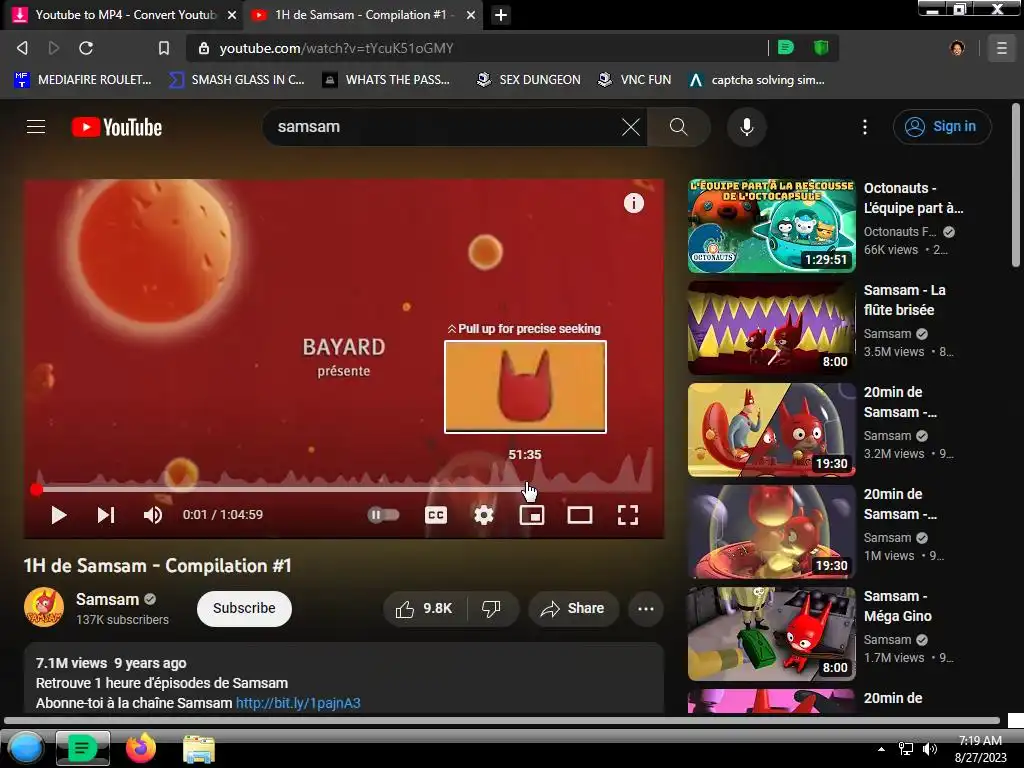Image resolution: width=1024 pixels, height=768 pixels.
Task: Open File Explorer from taskbar
Action: [199, 749]
